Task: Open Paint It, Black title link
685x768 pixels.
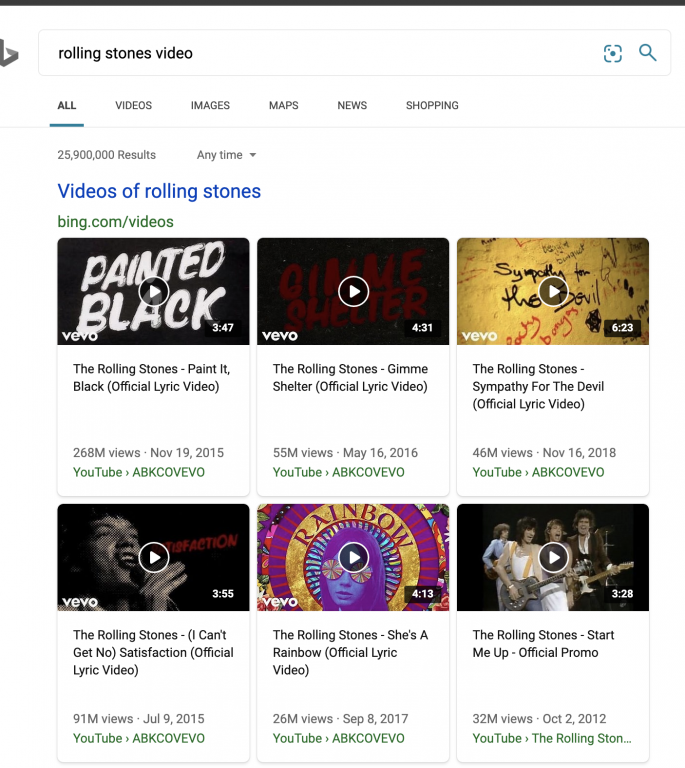Action: click(x=151, y=378)
